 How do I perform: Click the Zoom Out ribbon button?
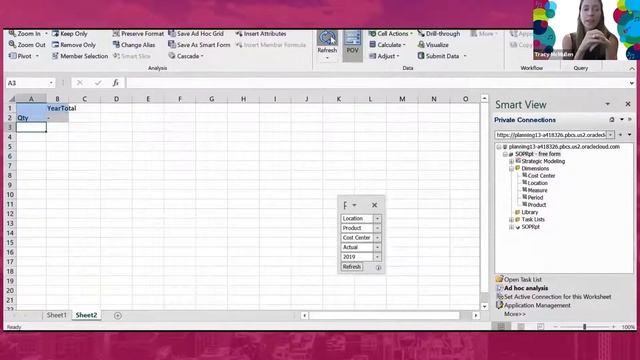(27, 45)
